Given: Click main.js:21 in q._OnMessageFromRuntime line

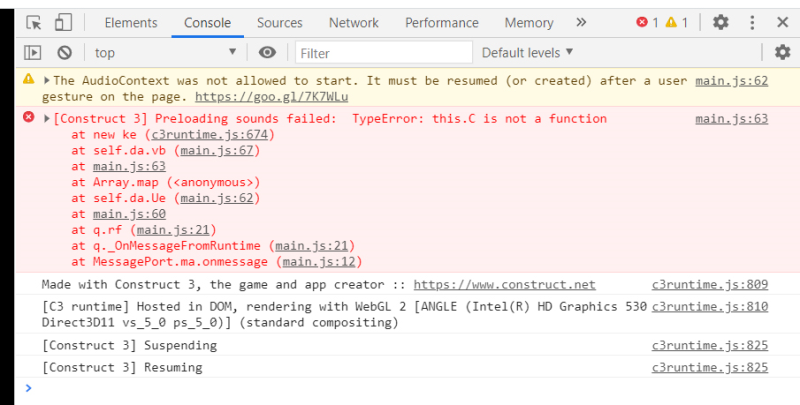Looking at the screenshot, I should point(312,246).
